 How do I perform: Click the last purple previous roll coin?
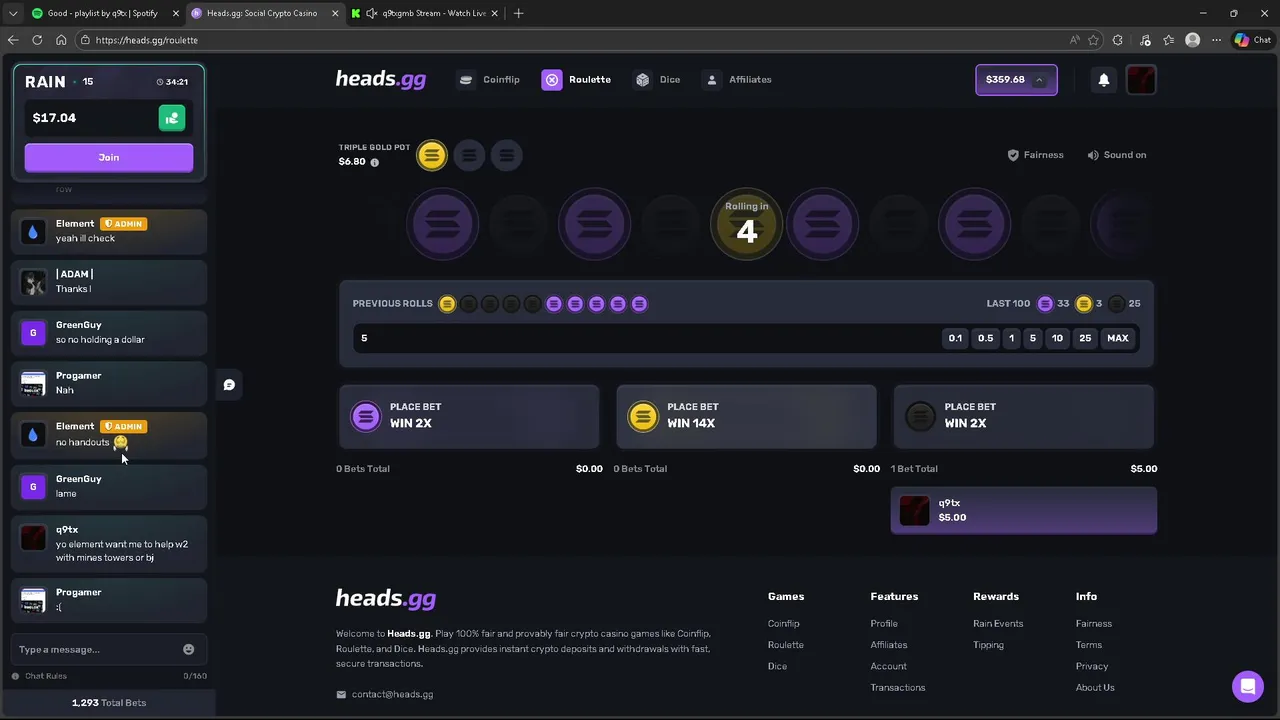(639, 304)
